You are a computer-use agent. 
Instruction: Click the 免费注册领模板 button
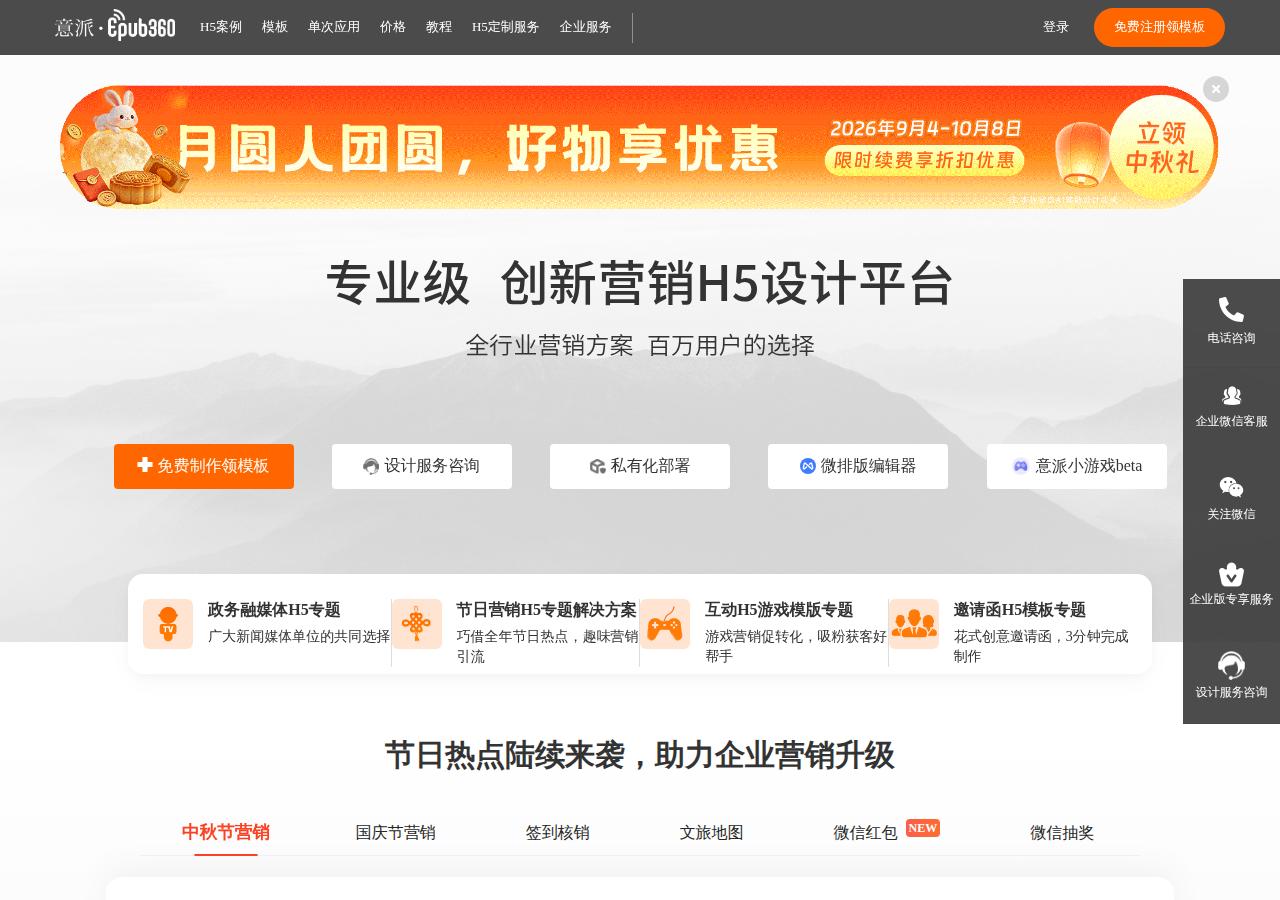(x=1159, y=27)
